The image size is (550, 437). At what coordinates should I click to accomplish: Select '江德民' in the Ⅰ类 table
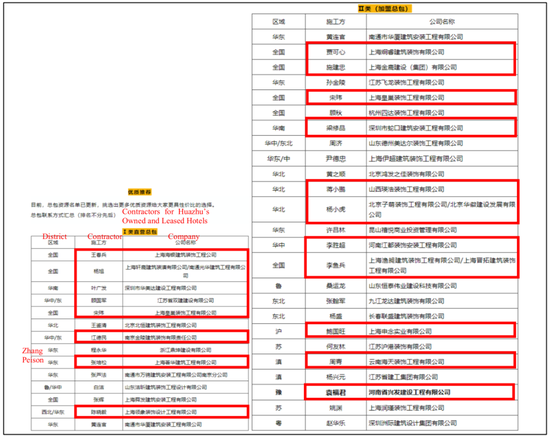click(99, 338)
